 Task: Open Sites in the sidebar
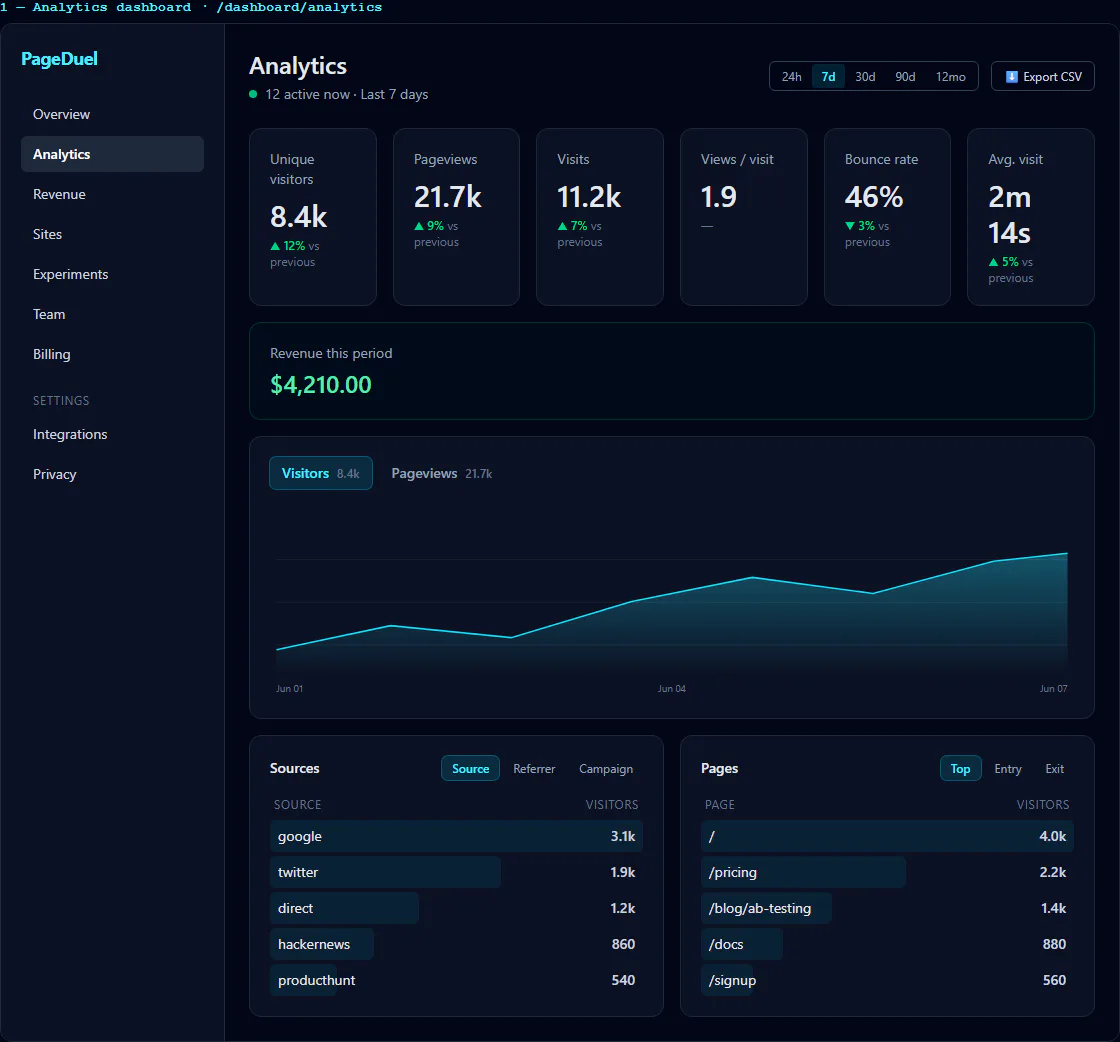(x=112, y=234)
